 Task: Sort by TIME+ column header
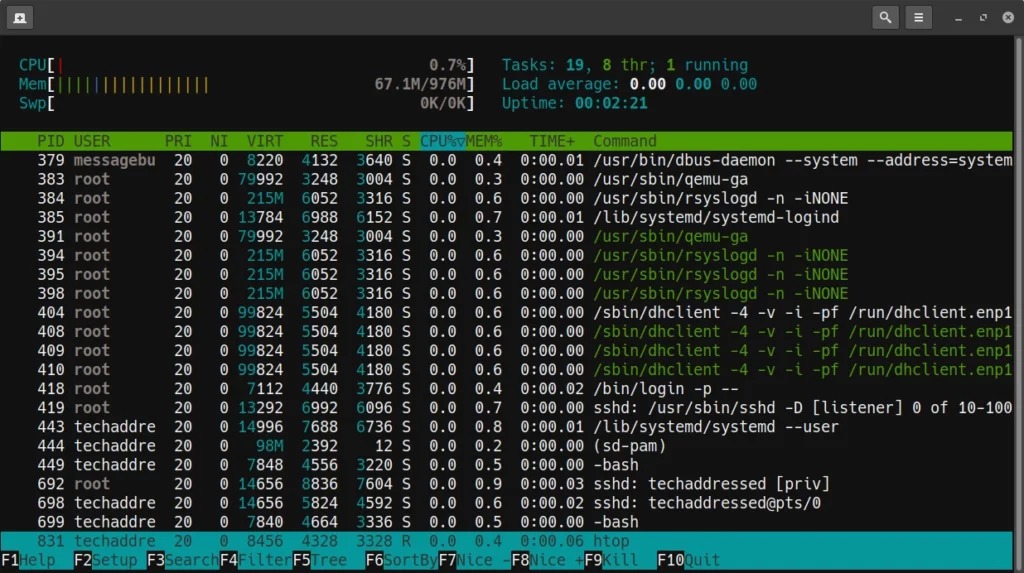552,141
